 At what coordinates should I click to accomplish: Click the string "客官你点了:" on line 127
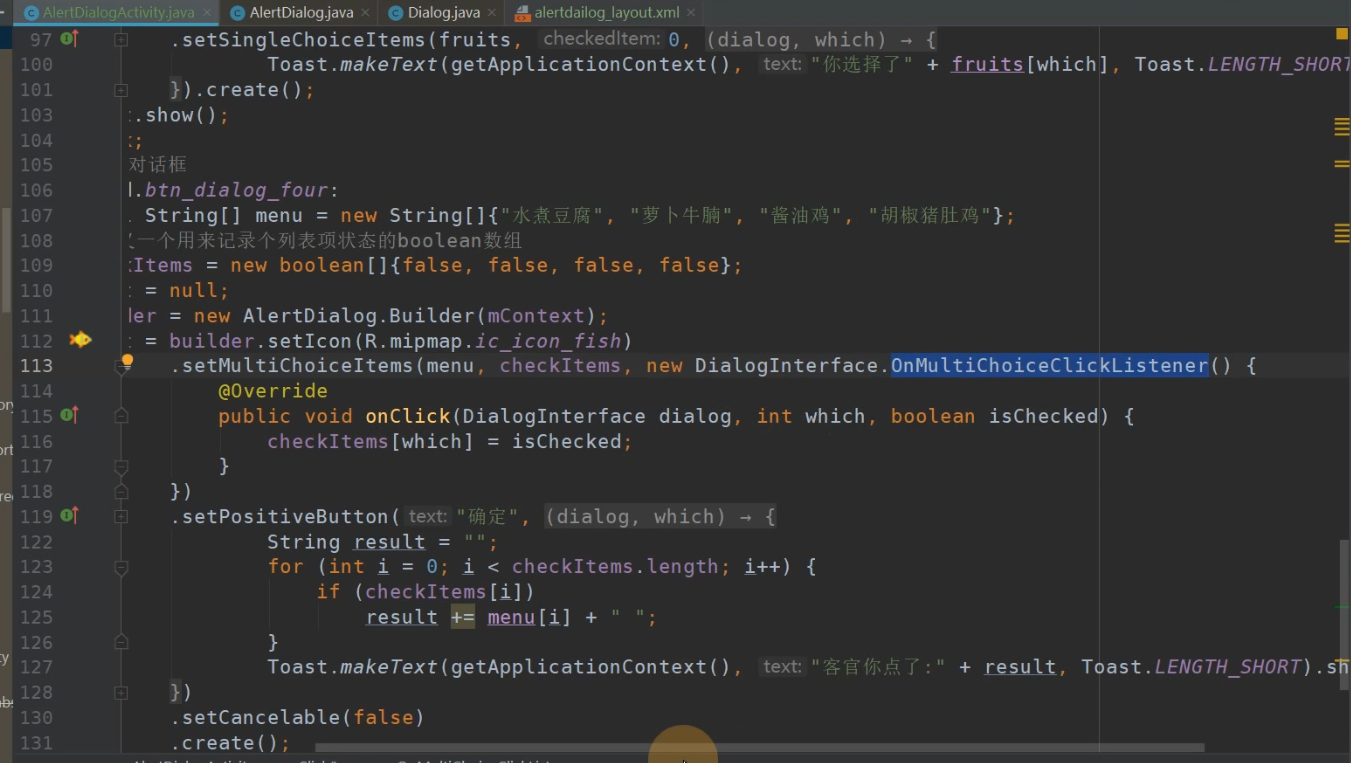pos(878,668)
